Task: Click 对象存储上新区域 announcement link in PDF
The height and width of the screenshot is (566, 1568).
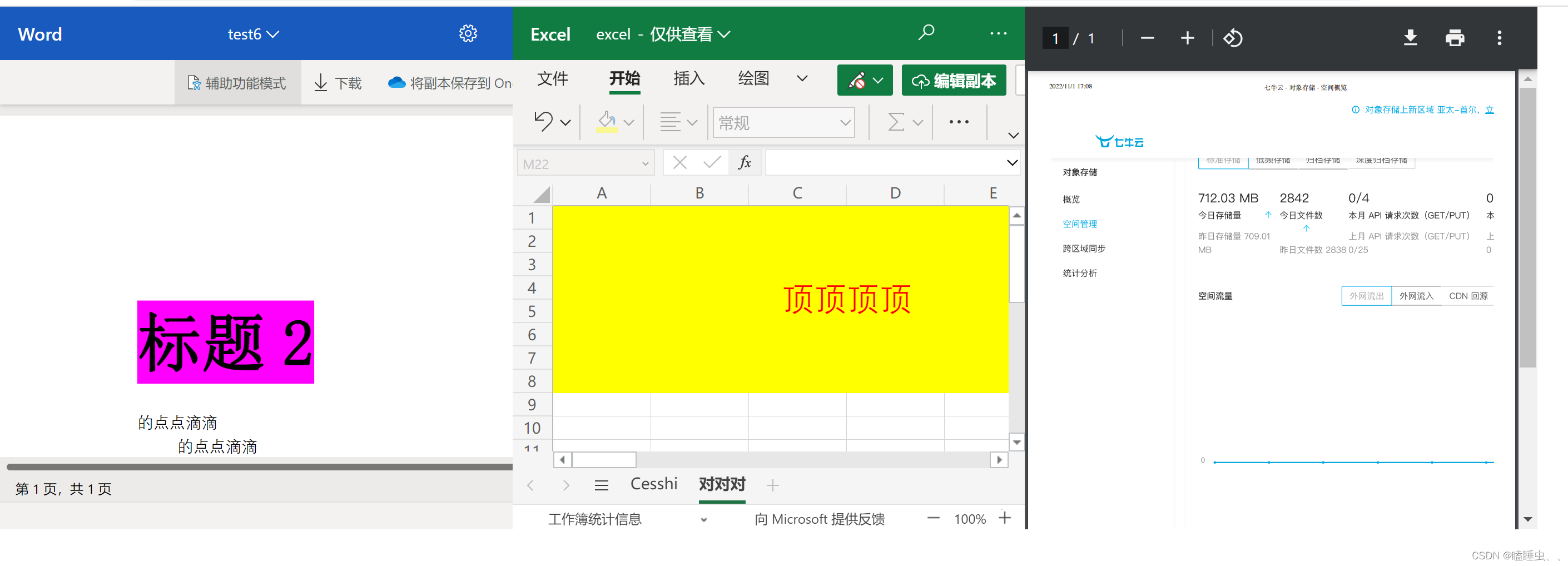Action: (1422, 110)
